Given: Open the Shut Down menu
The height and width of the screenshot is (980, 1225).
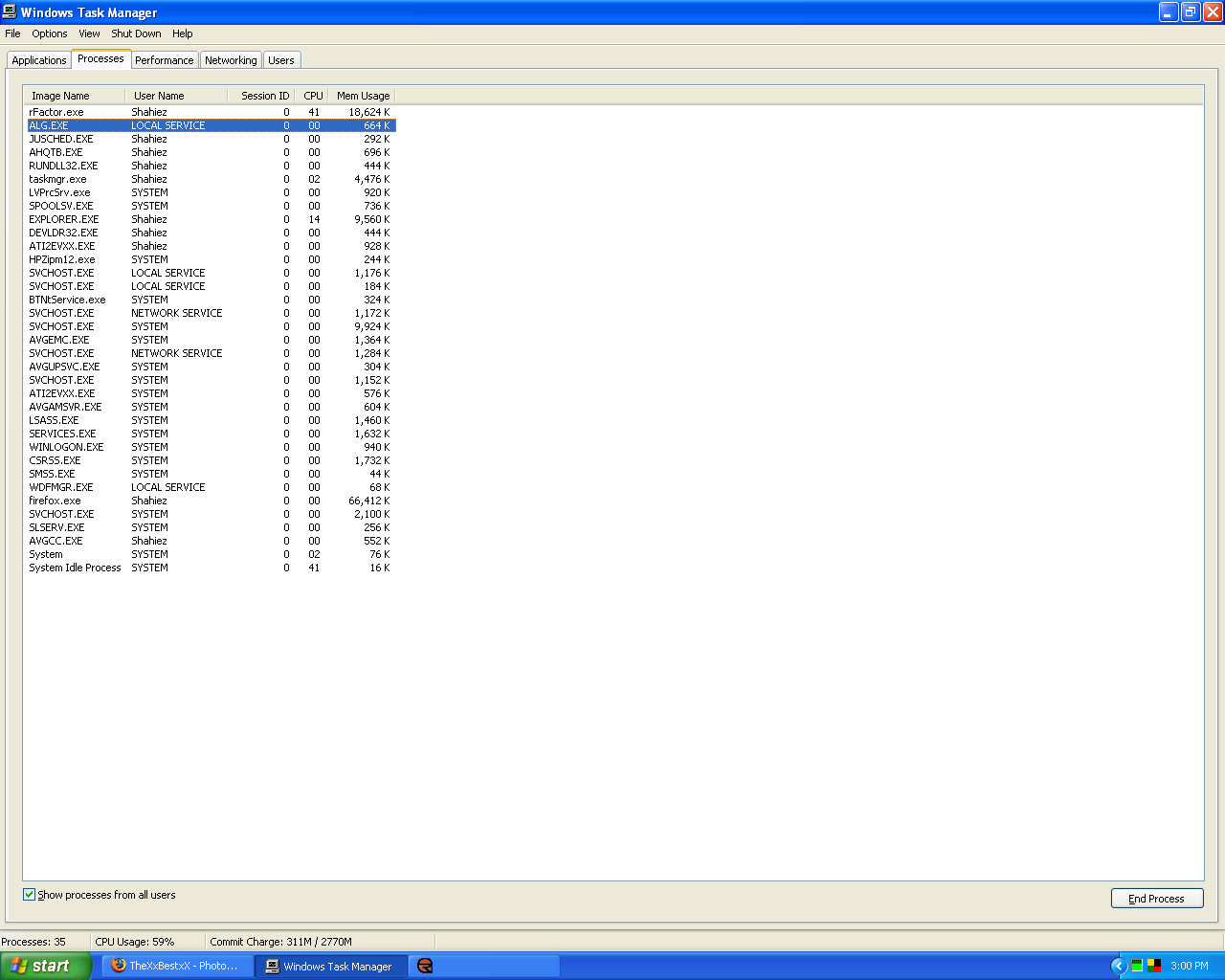Looking at the screenshot, I should click(136, 33).
